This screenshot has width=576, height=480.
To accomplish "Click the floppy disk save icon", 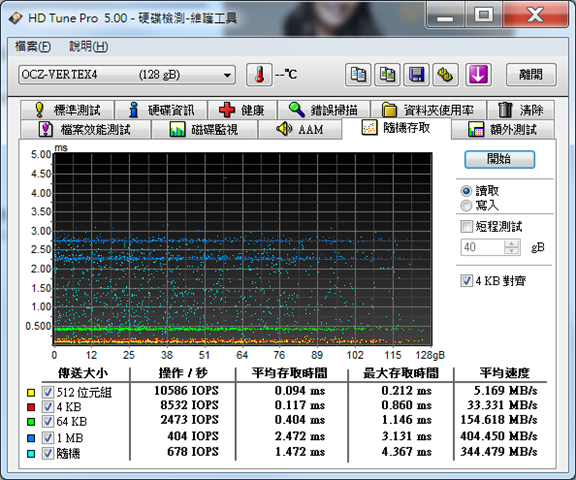I will pos(416,75).
